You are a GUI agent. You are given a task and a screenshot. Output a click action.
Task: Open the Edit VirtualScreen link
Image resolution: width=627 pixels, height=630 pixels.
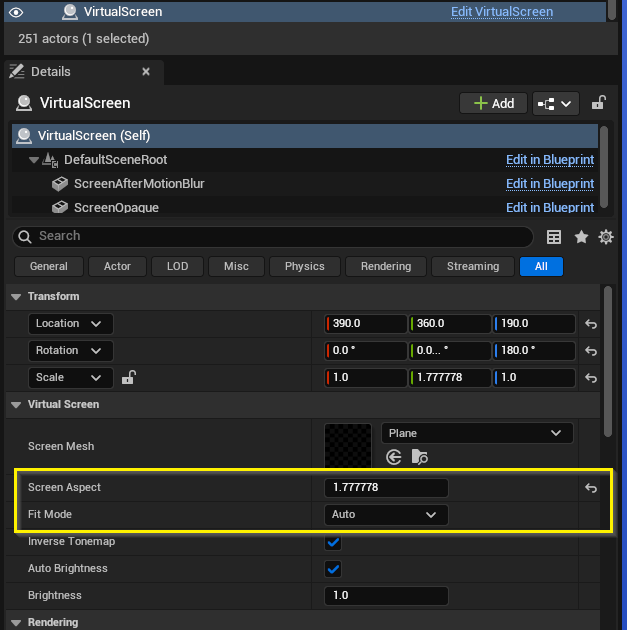click(501, 12)
